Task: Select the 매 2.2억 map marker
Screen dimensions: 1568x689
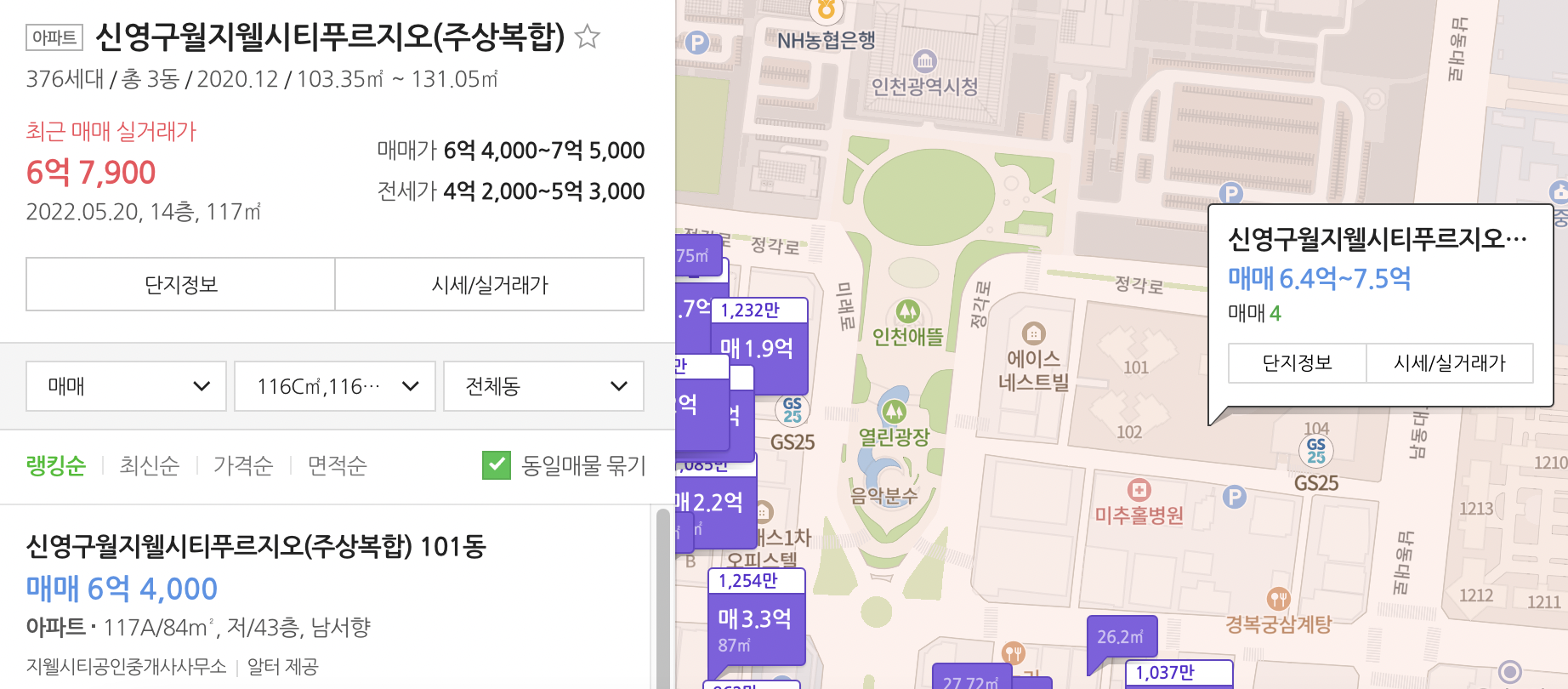Action: click(x=714, y=502)
